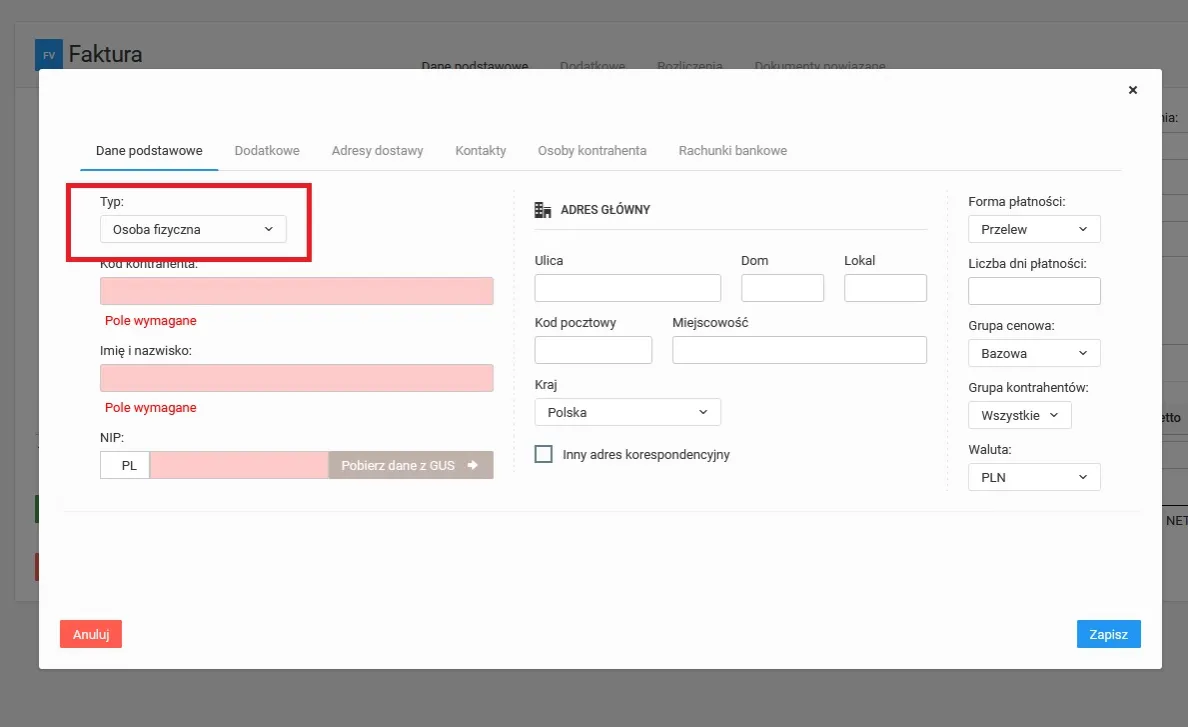Focus the Imię i nazwisko field
Screen dimensions: 1188x727
click(x=296, y=378)
